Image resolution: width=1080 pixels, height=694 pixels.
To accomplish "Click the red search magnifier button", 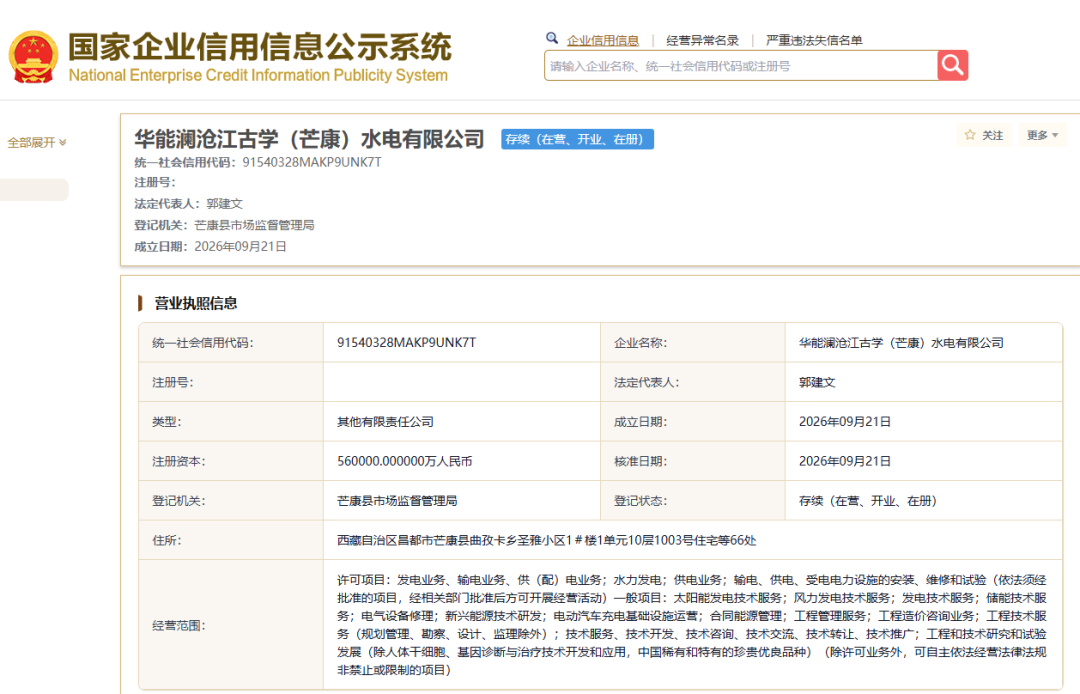I will [953, 65].
